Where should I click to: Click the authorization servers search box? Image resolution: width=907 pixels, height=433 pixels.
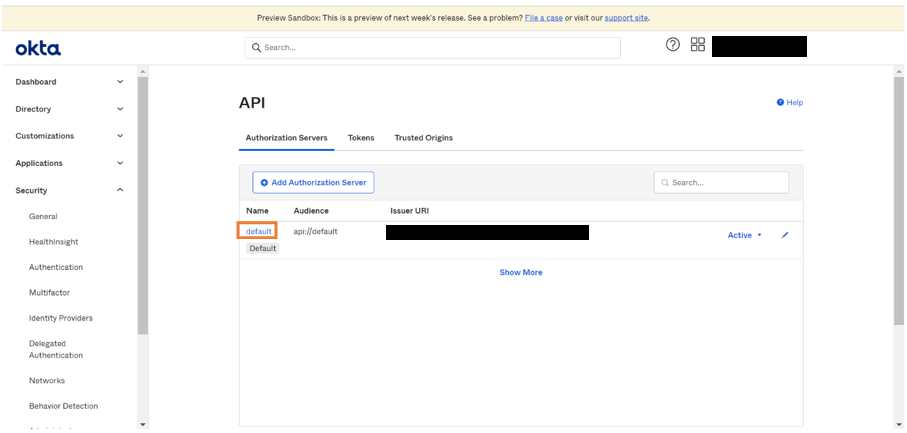pos(722,182)
